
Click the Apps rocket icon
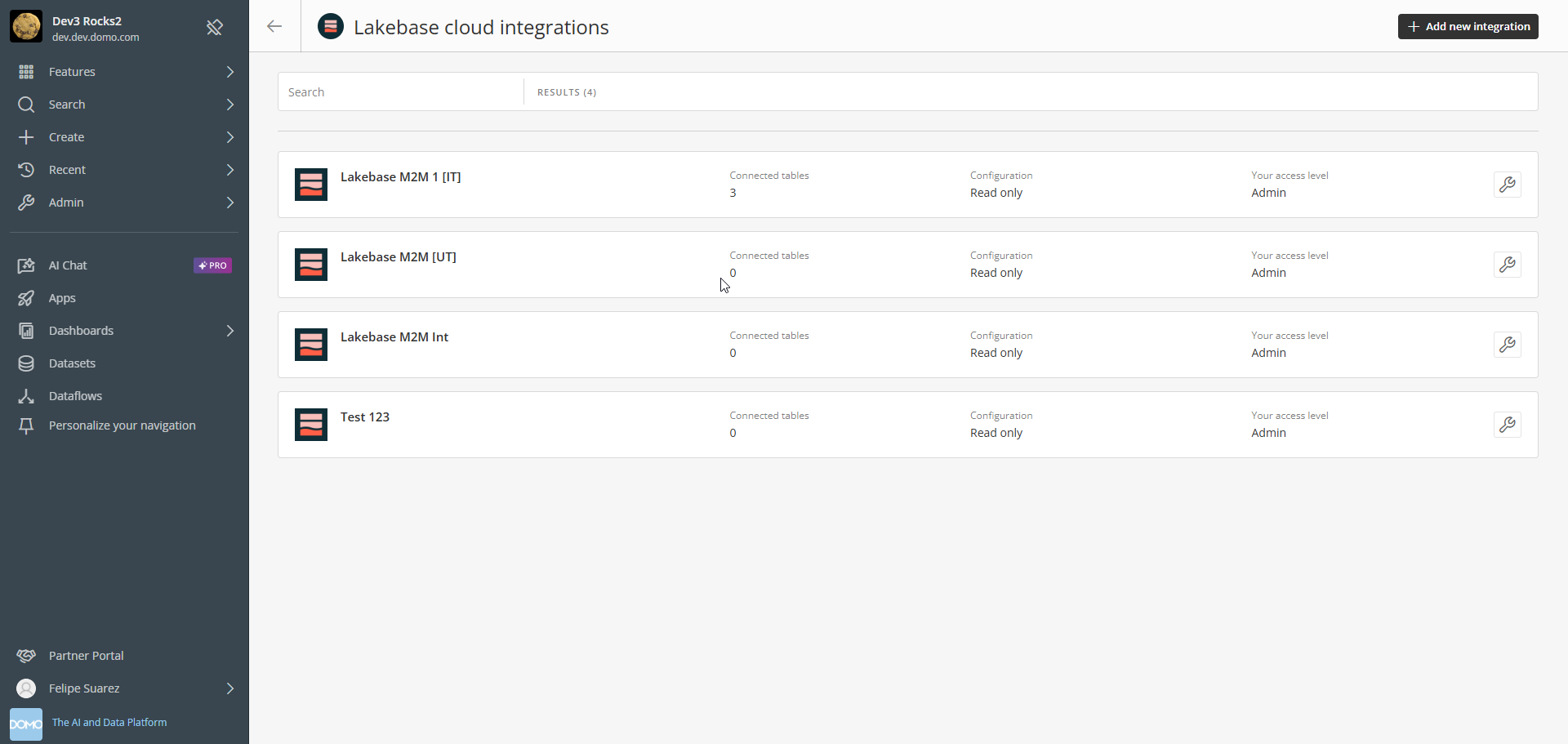click(26, 298)
